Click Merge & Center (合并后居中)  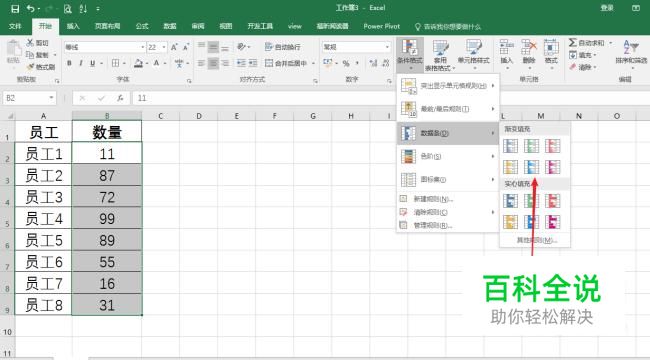[286, 63]
